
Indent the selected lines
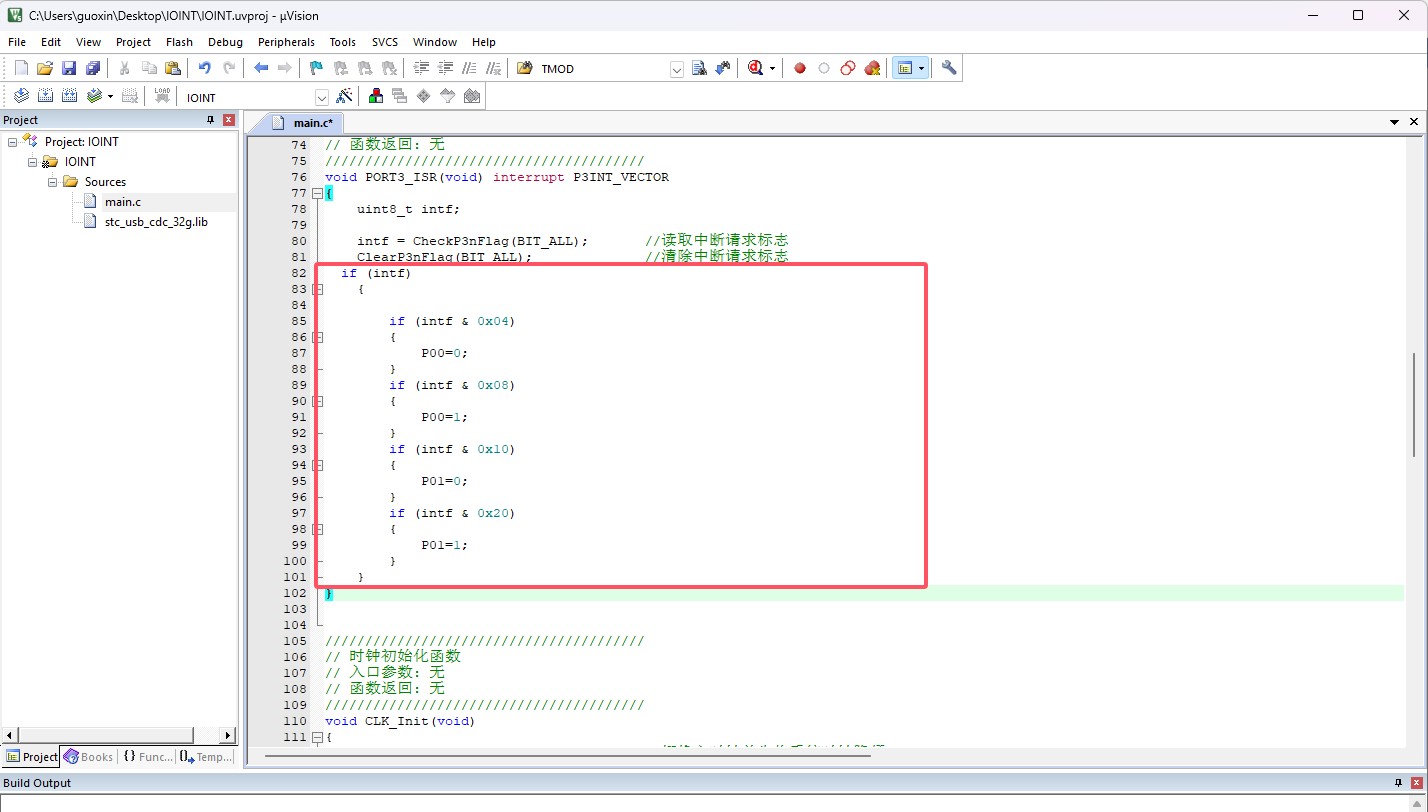tap(421, 68)
